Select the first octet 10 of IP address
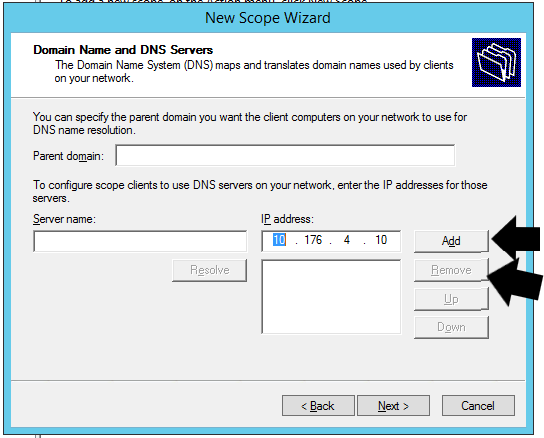Viewport: 544px width, 438px height. [x=279, y=240]
